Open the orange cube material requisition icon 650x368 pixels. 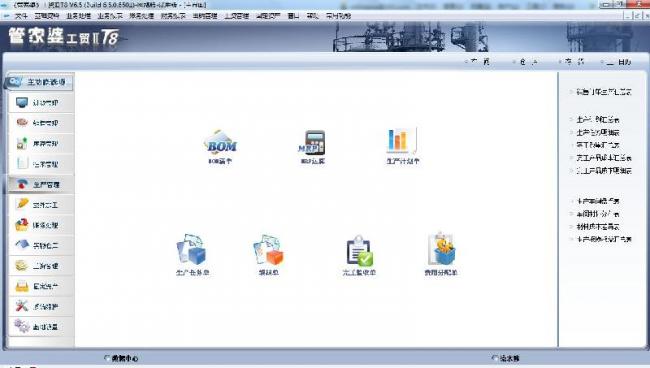[268, 254]
